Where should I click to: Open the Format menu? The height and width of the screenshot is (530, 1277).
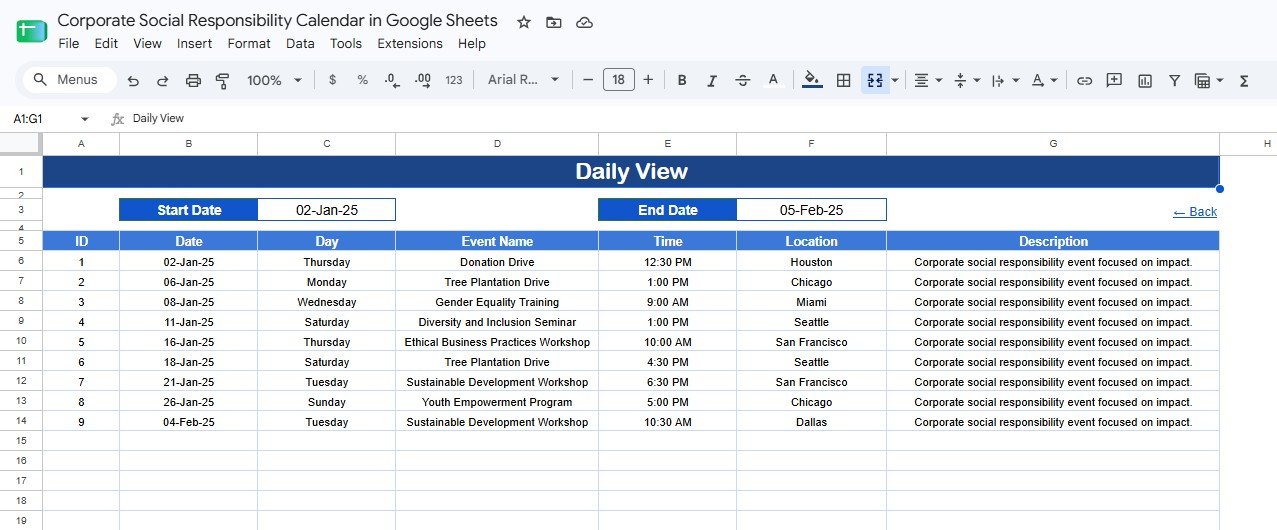click(x=249, y=43)
